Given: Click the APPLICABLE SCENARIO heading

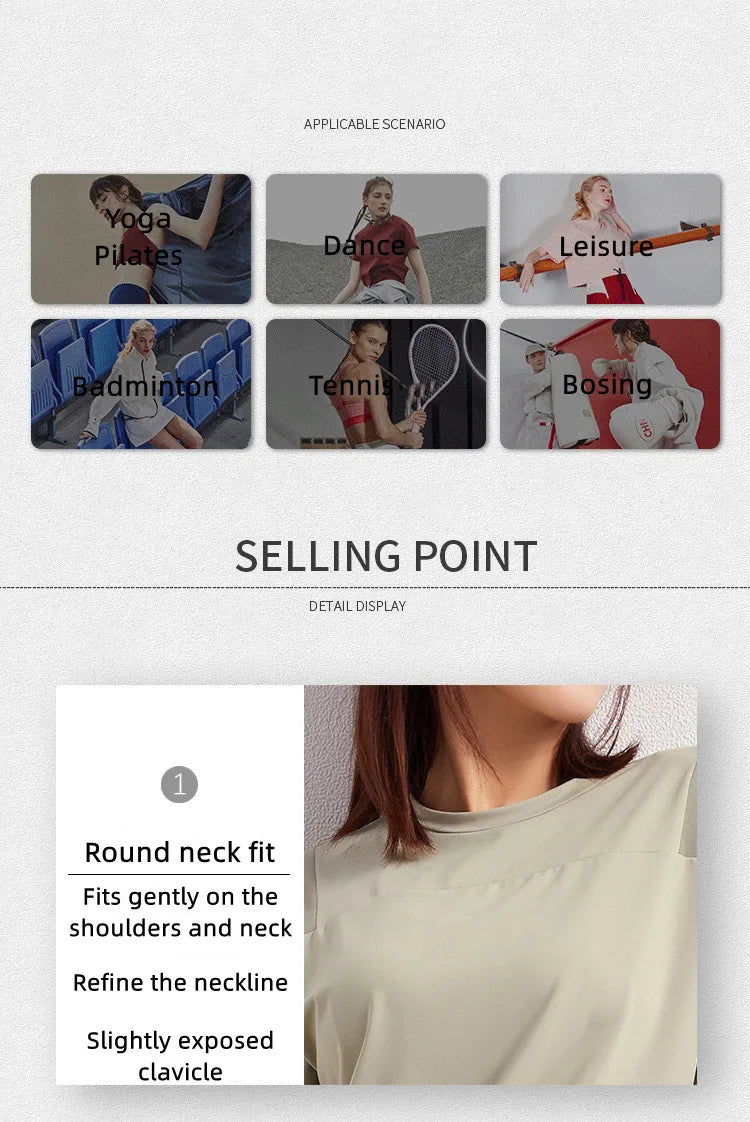Looking at the screenshot, I should click(x=374, y=124).
